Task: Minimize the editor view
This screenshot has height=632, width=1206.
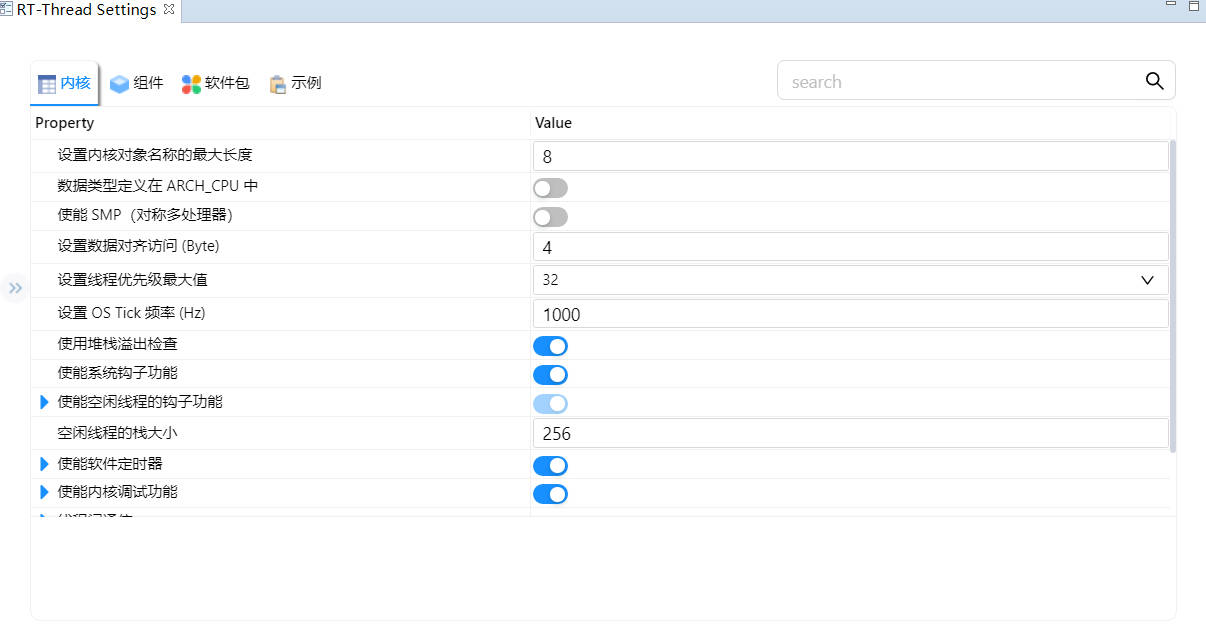Action: tap(1171, 5)
